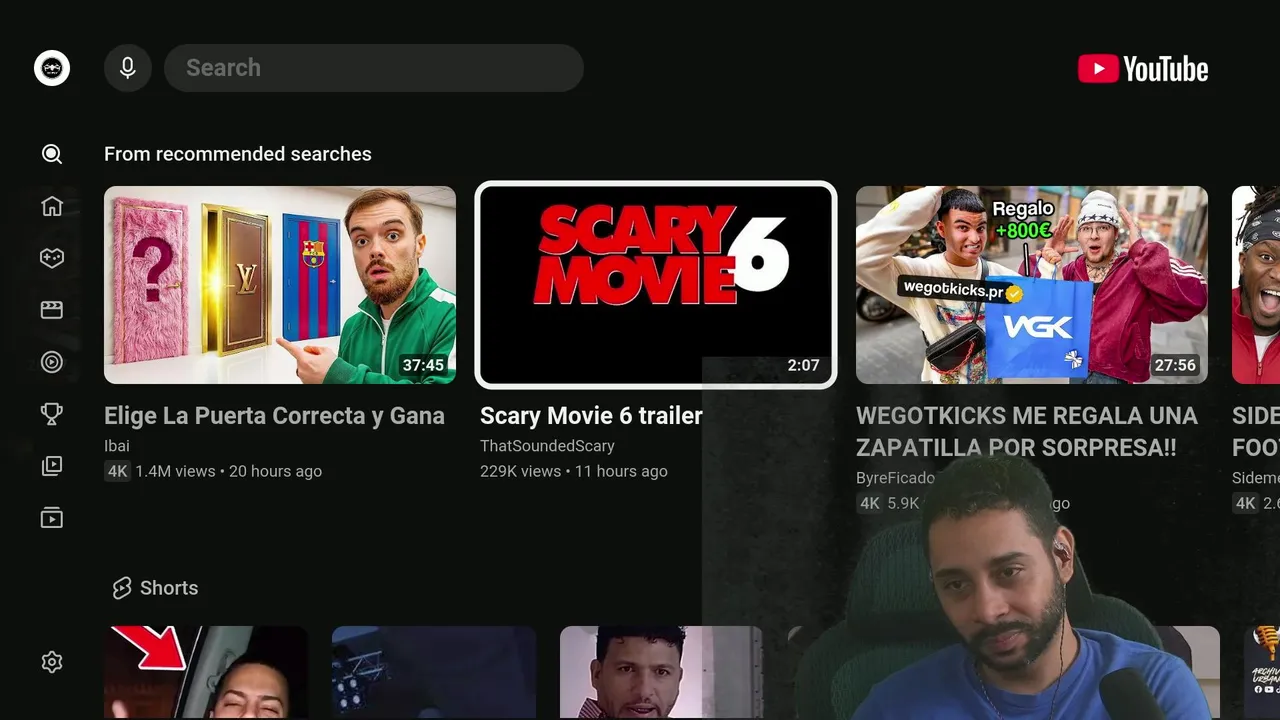This screenshot has height=720, width=1280.
Task: Click title 'Elige La Puerta Correcta y Gana'
Action: pyautogui.click(x=274, y=416)
